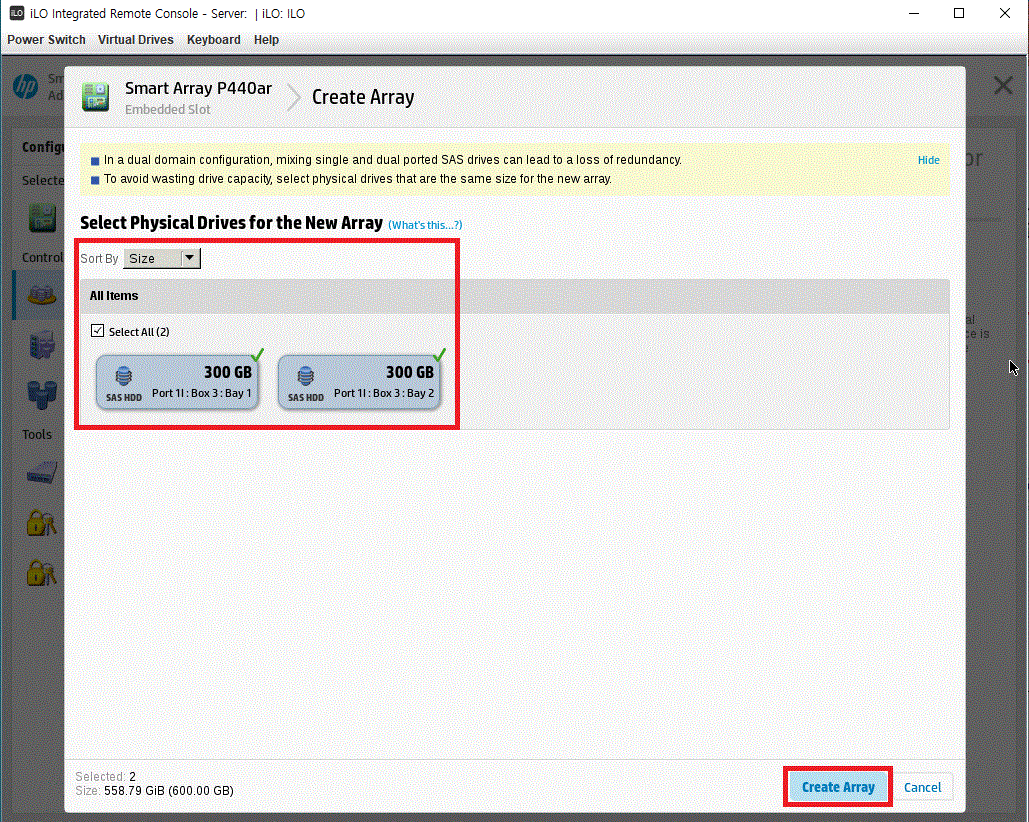This screenshot has width=1029, height=822.
Task: Open the What's this help link
Action: (425, 225)
